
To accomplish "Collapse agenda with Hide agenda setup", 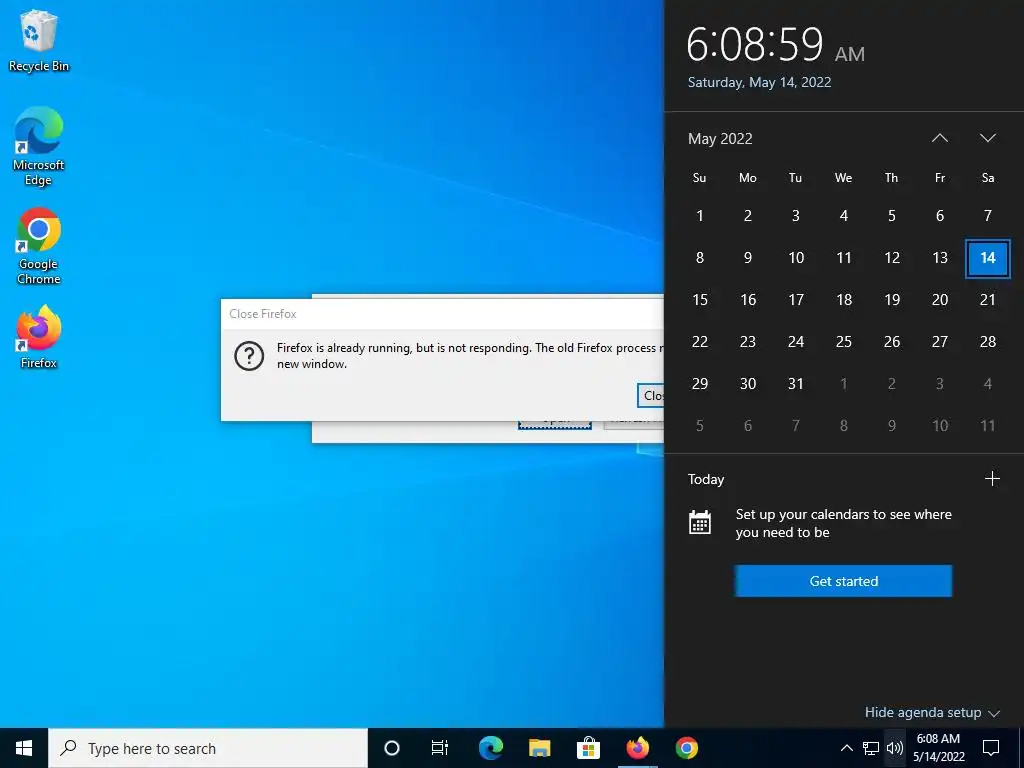I will (932, 712).
